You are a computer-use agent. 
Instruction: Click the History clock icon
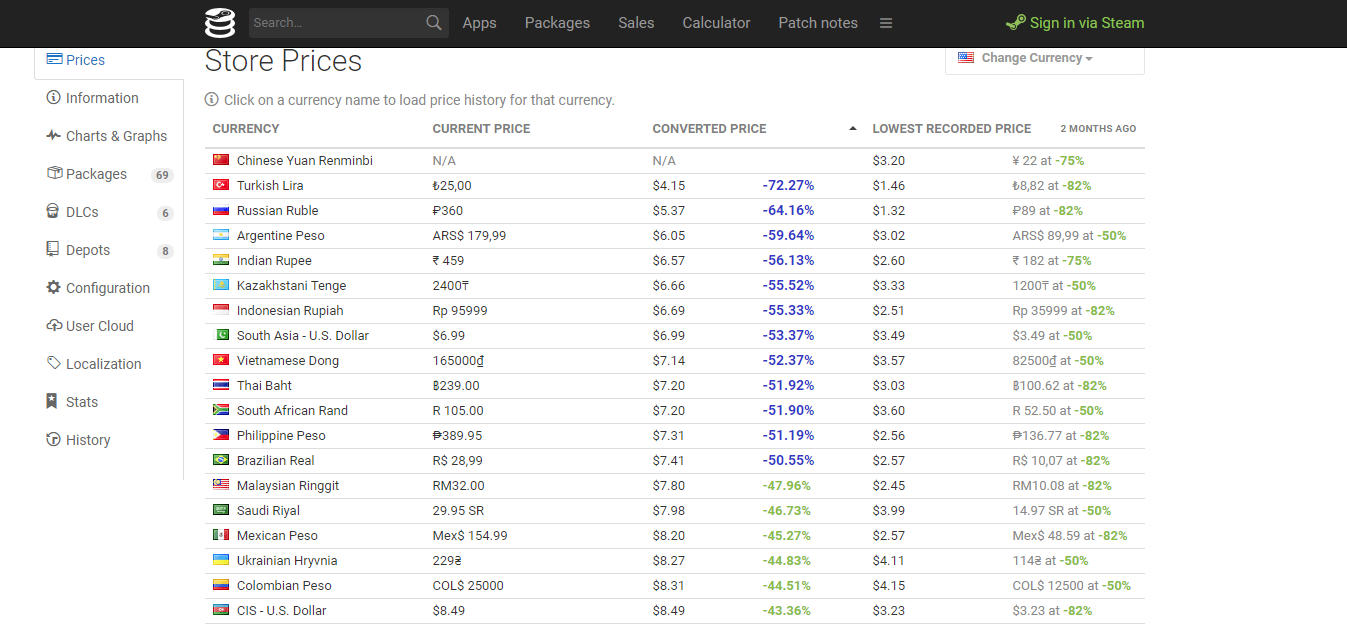[x=52, y=439]
